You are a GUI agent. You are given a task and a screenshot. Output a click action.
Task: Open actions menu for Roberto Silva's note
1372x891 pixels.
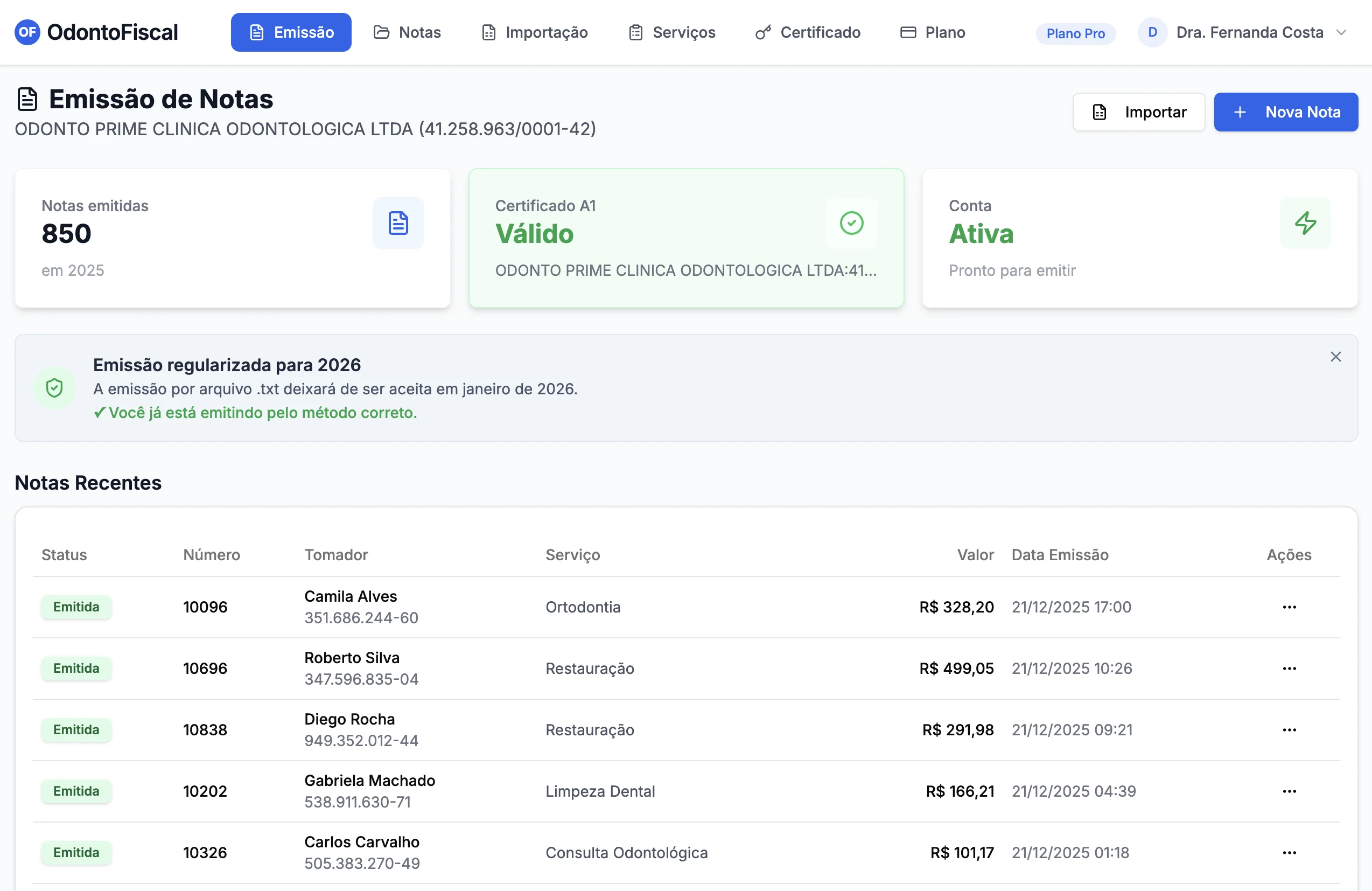[x=1289, y=669]
